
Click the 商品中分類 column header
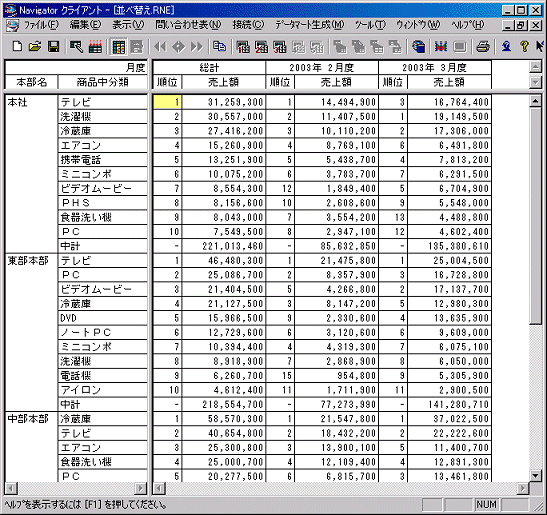point(103,82)
